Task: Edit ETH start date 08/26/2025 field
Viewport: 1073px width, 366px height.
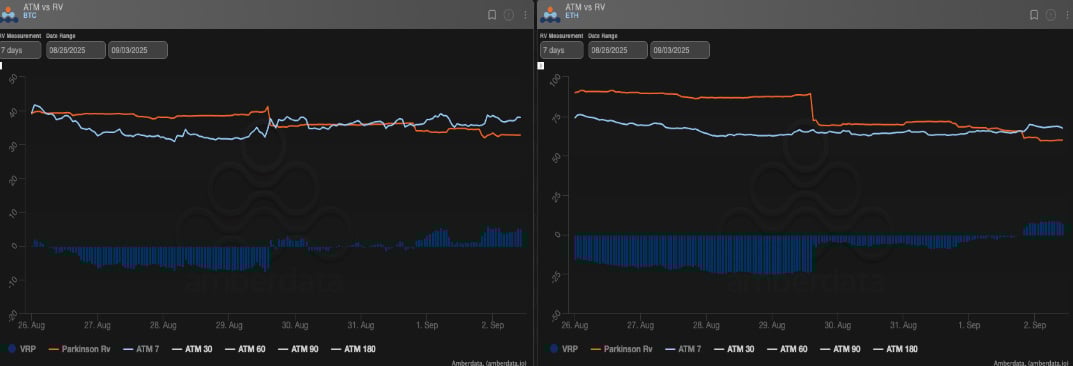Action: 617,50
